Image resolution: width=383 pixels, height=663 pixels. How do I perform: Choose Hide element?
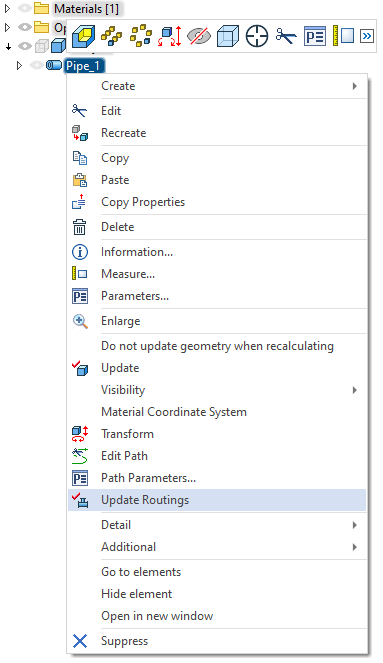pyautogui.click(x=217, y=594)
